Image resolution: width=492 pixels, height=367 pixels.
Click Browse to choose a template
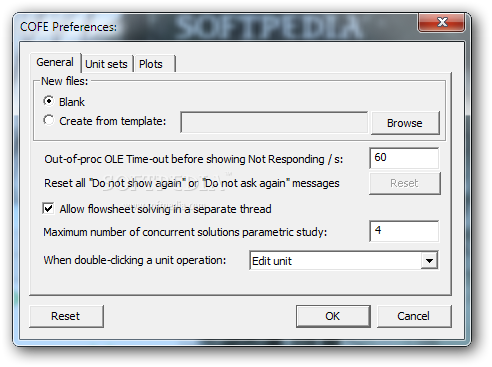pyautogui.click(x=405, y=123)
